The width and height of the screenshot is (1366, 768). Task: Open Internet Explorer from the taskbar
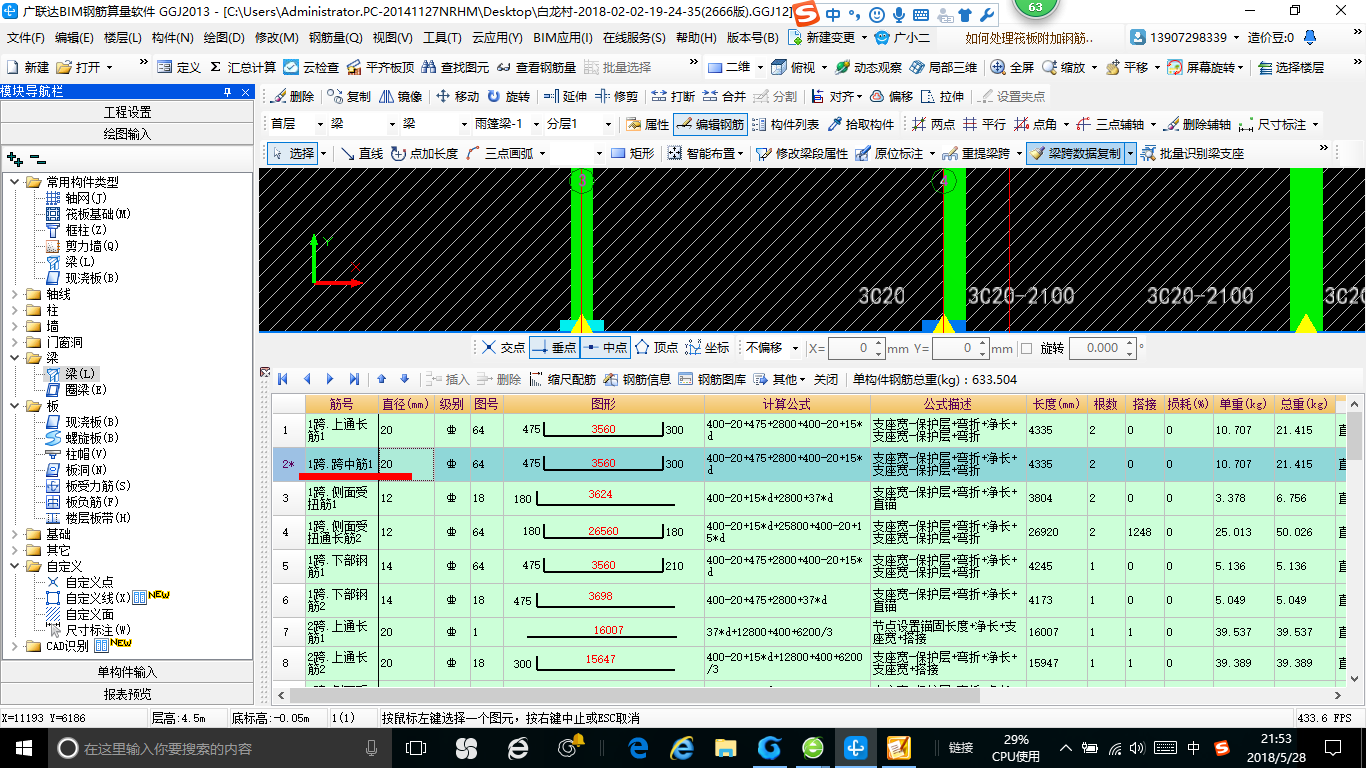point(683,748)
